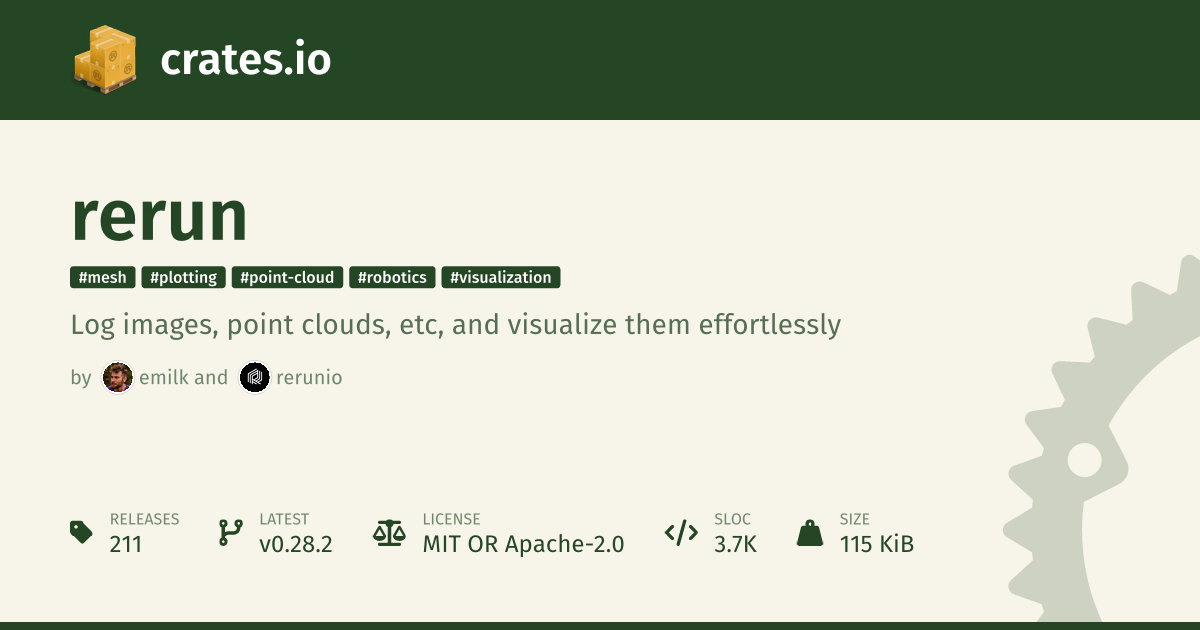Click the releases tag icon
Screen dimensions: 1200x630
[x=81, y=532]
